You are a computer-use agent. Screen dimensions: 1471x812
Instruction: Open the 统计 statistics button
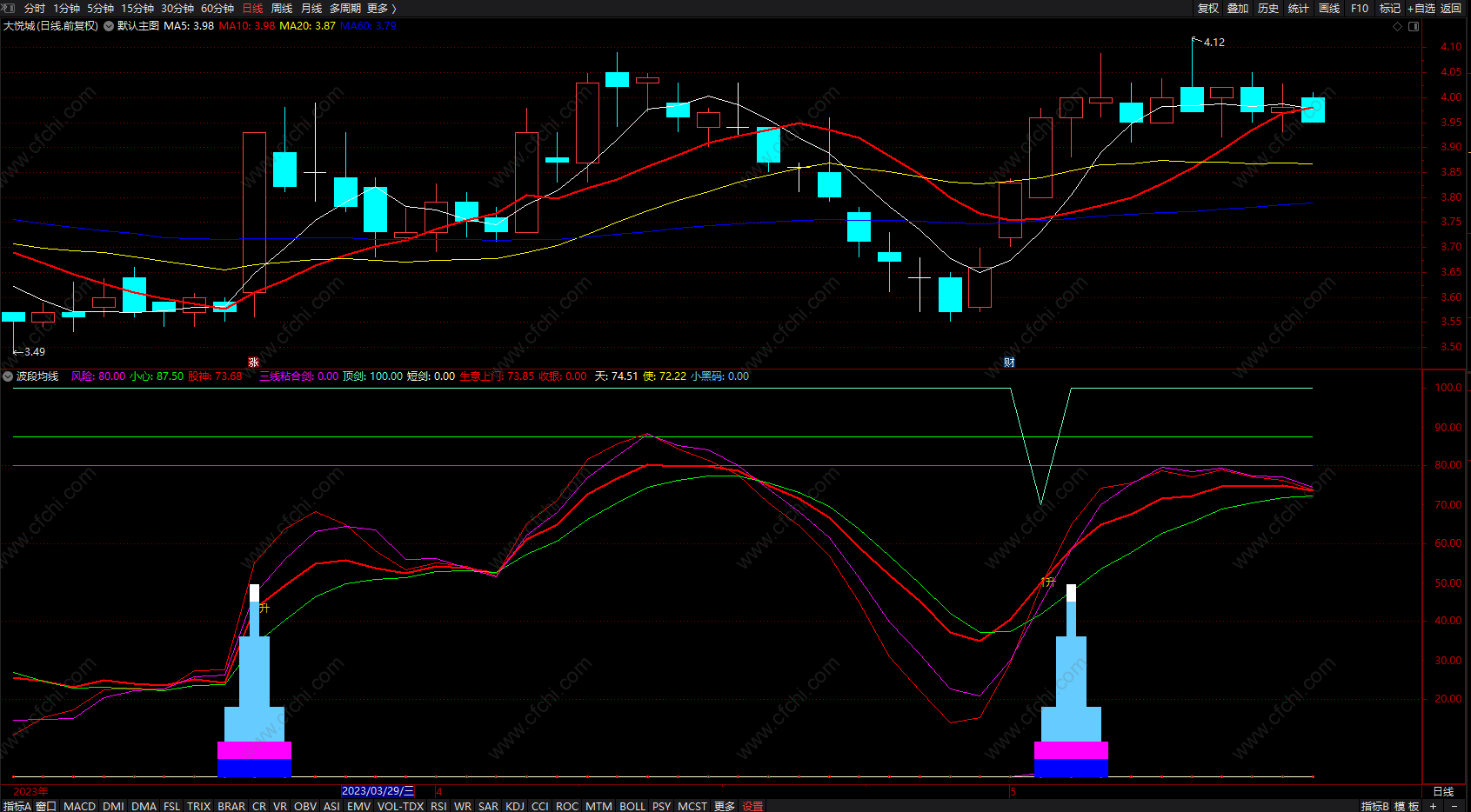point(1299,8)
